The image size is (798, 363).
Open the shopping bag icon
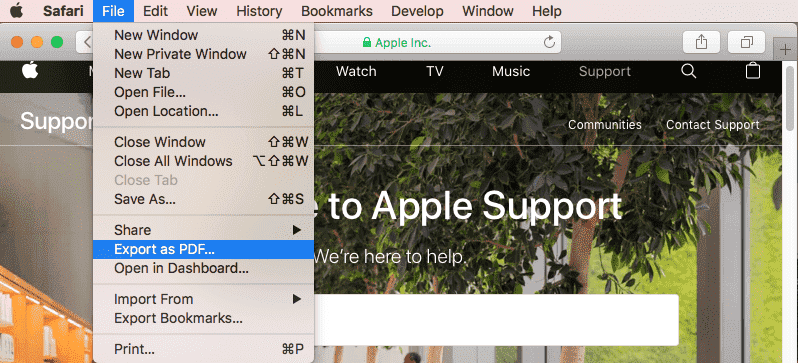753,71
